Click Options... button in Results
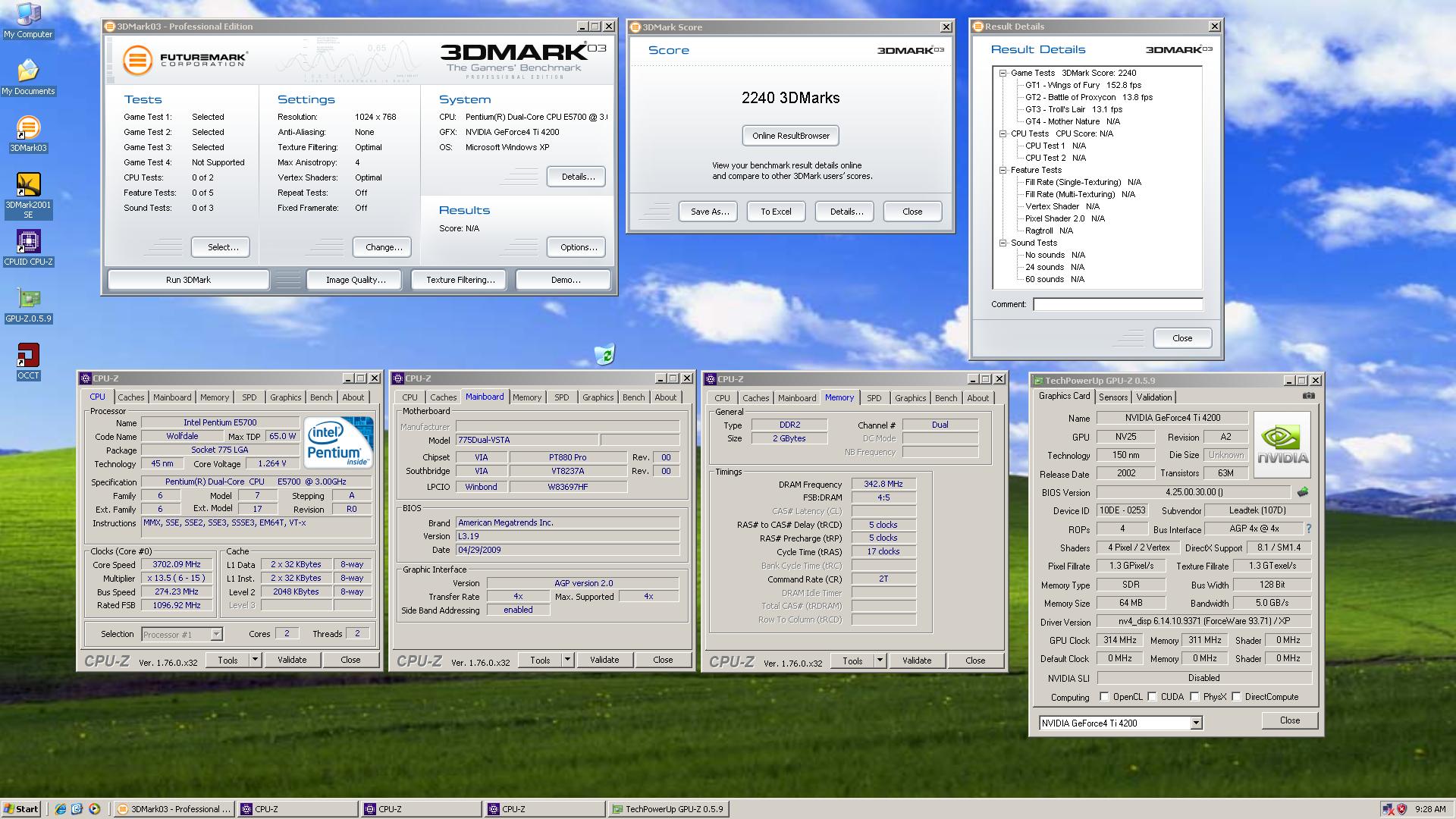Viewport: 1456px width, 819px height. tap(578, 247)
